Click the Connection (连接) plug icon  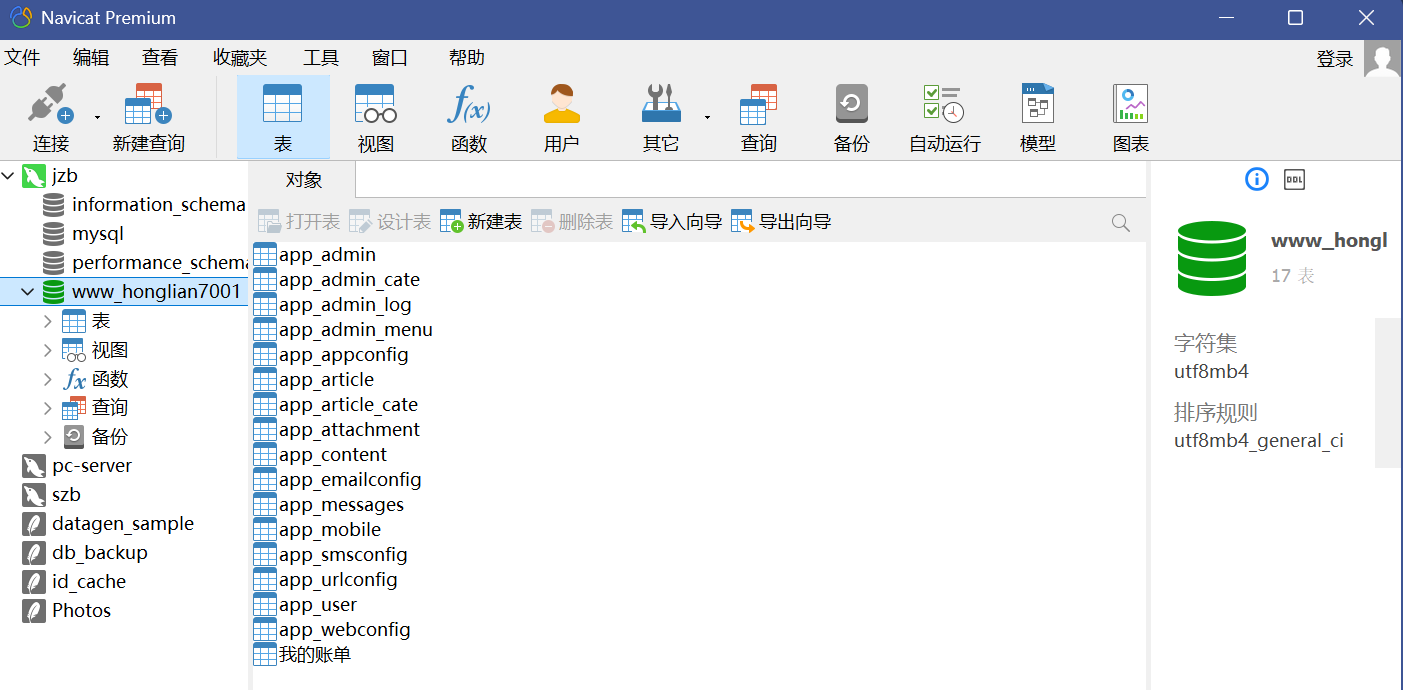[50, 104]
